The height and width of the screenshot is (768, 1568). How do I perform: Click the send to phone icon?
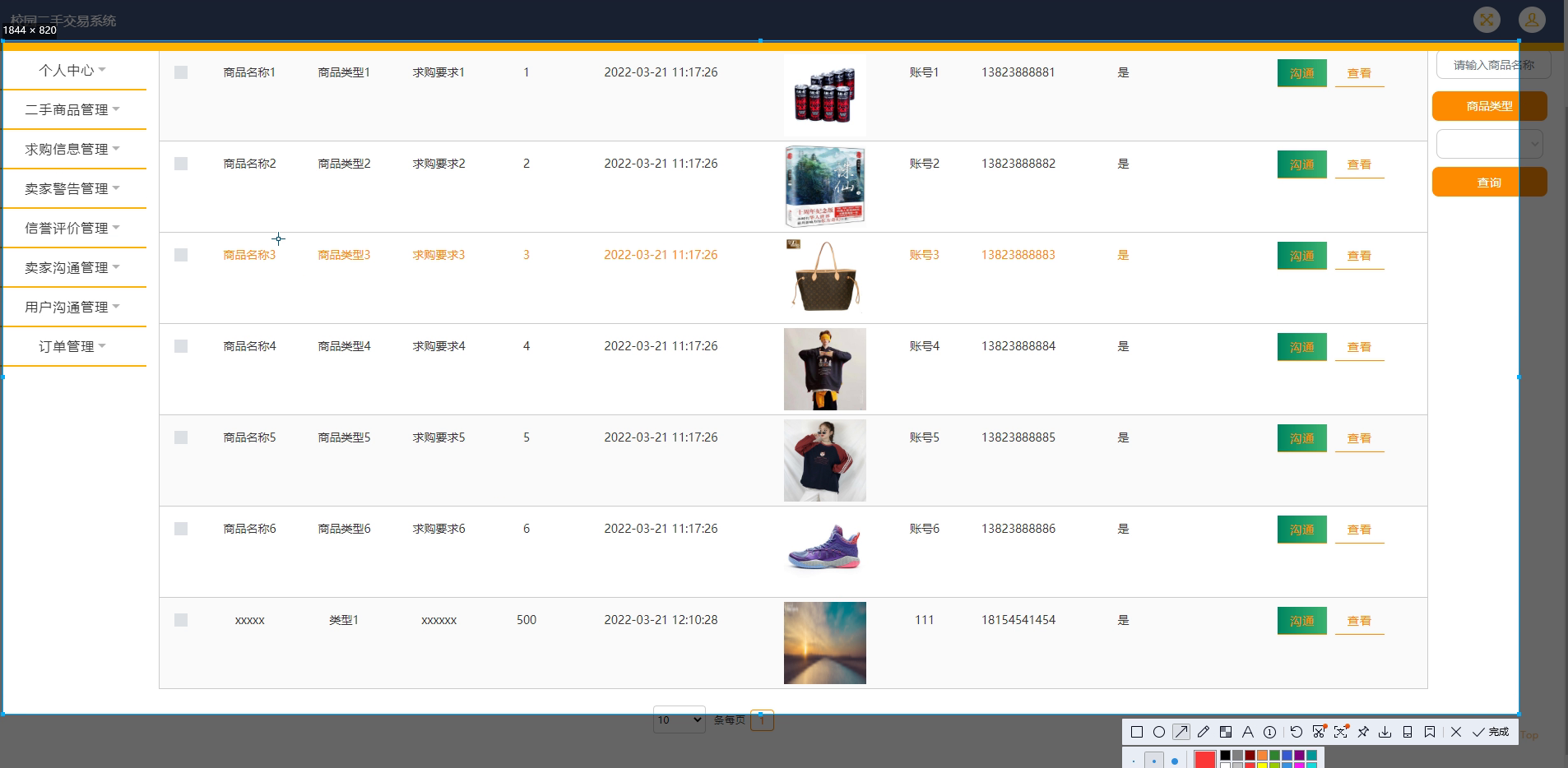click(1408, 732)
